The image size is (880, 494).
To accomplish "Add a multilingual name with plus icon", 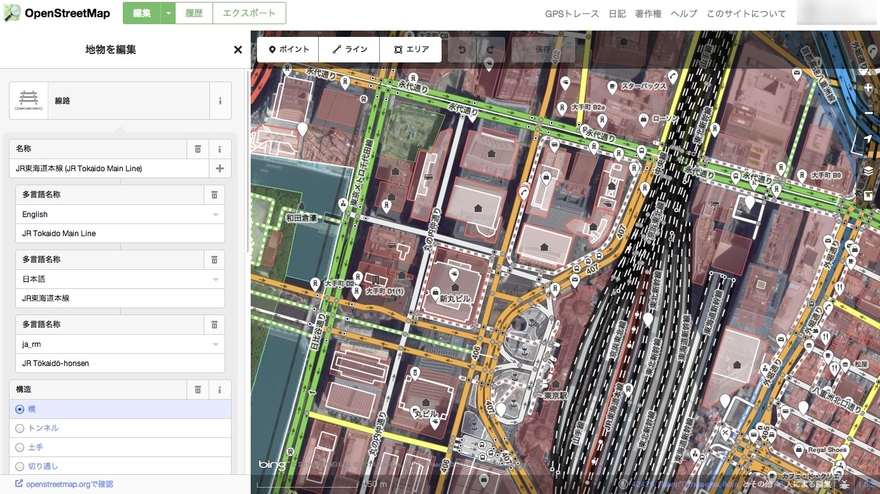I will tap(219, 169).
